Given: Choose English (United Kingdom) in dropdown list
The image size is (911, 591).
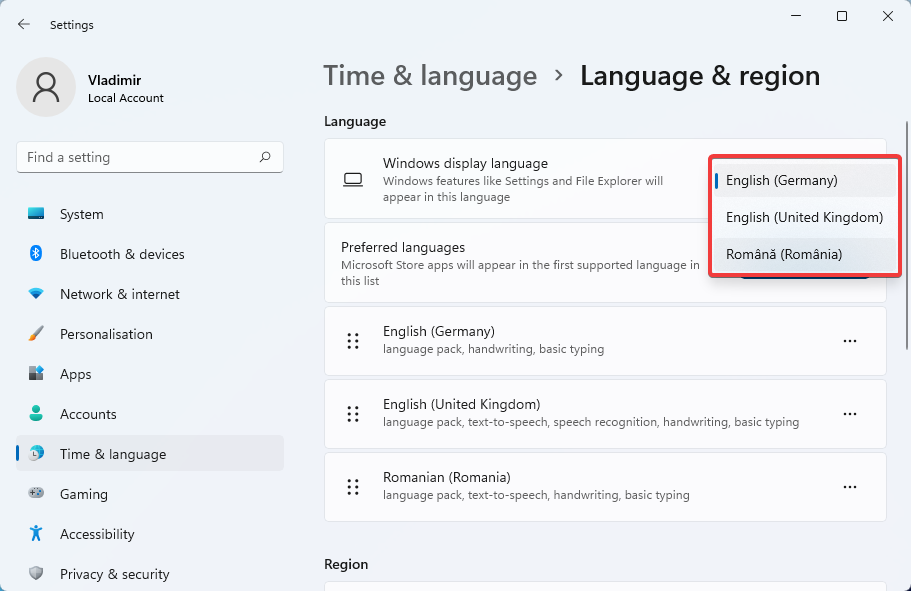Looking at the screenshot, I should tap(804, 217).
